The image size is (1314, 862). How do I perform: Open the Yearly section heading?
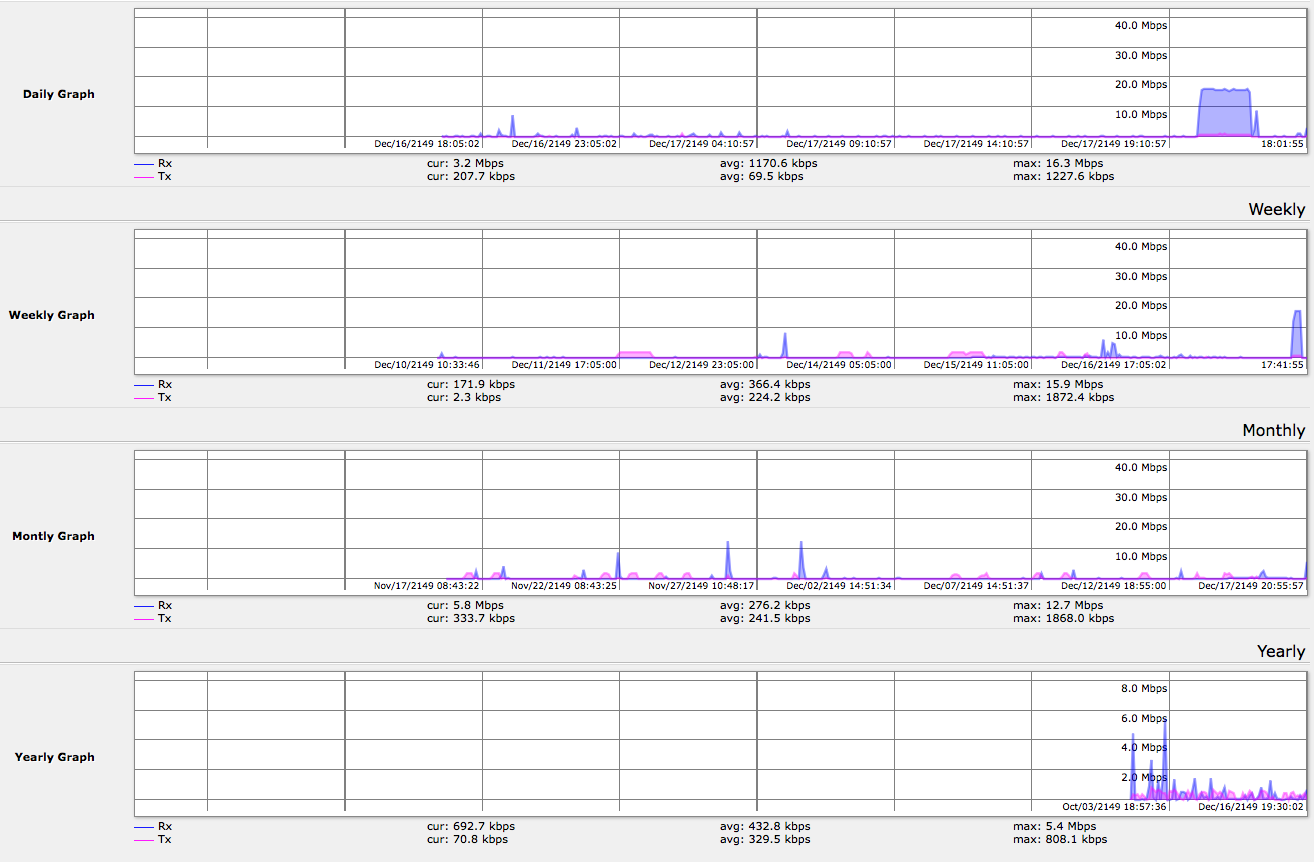tap(1281, 651)
